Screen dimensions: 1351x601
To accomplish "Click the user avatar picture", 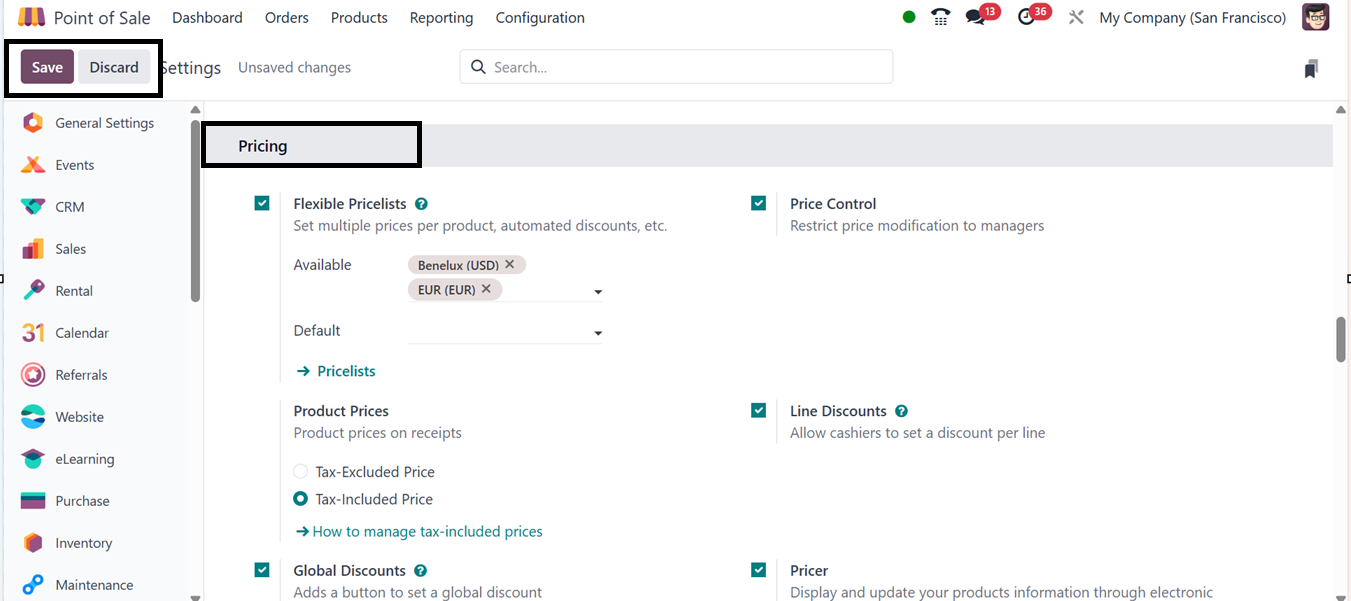I will [1315, 17].
